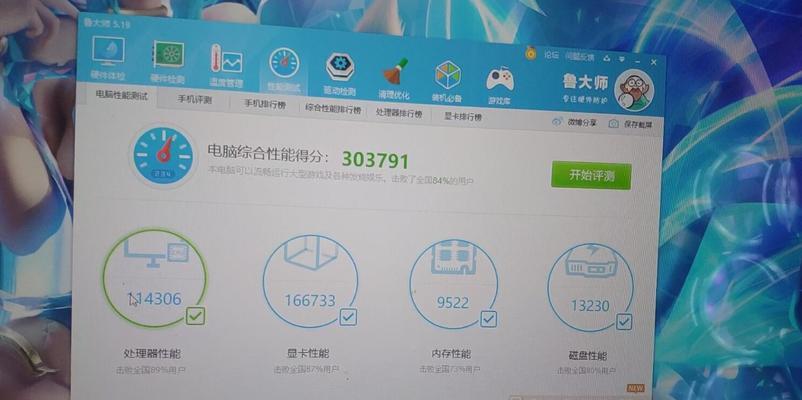Viewport: 802px width, 400px height.
Task: Click the monitor icon in processor circle
Action: coord(157,252)
